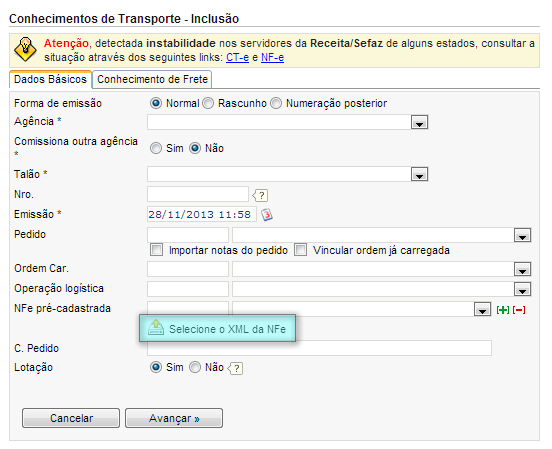552x449 pixels.
Task: Expand the Agência dropdown
Action: pyautogui.click(x=419, y=122)
